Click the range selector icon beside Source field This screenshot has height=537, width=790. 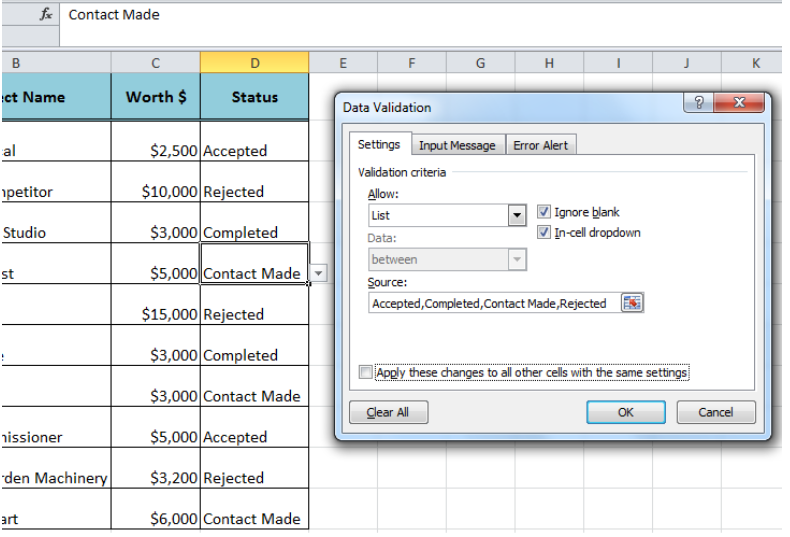tap(632, 303)
